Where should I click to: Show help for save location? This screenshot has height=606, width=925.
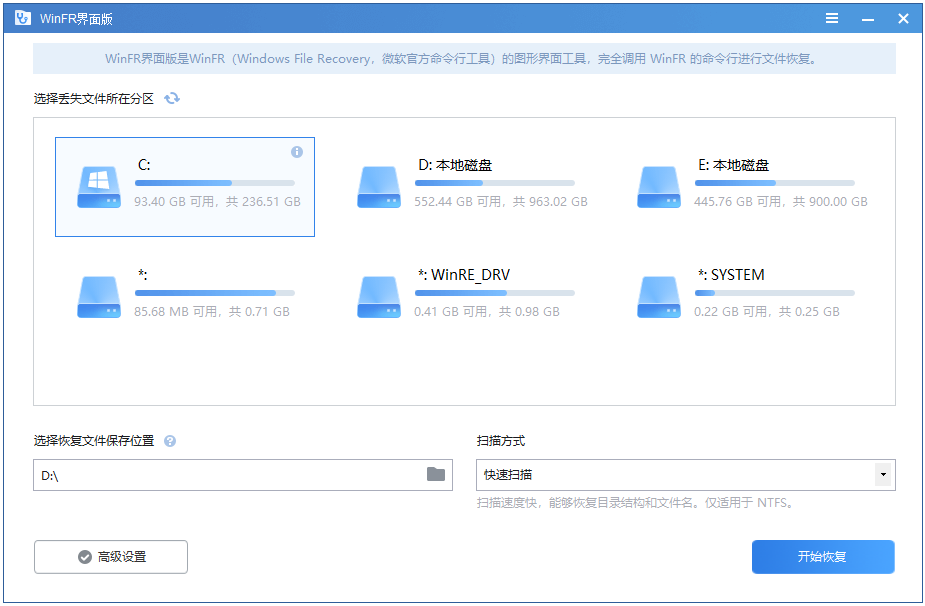click(170, 441)
